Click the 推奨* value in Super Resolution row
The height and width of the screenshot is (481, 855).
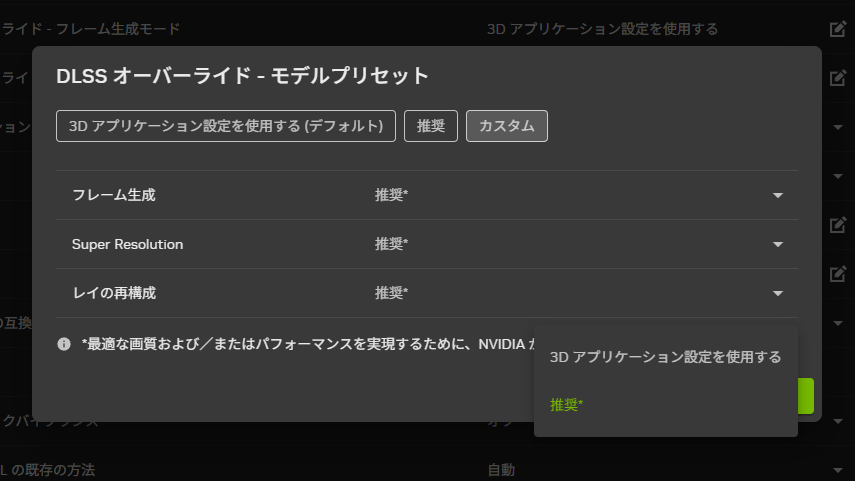391,244
